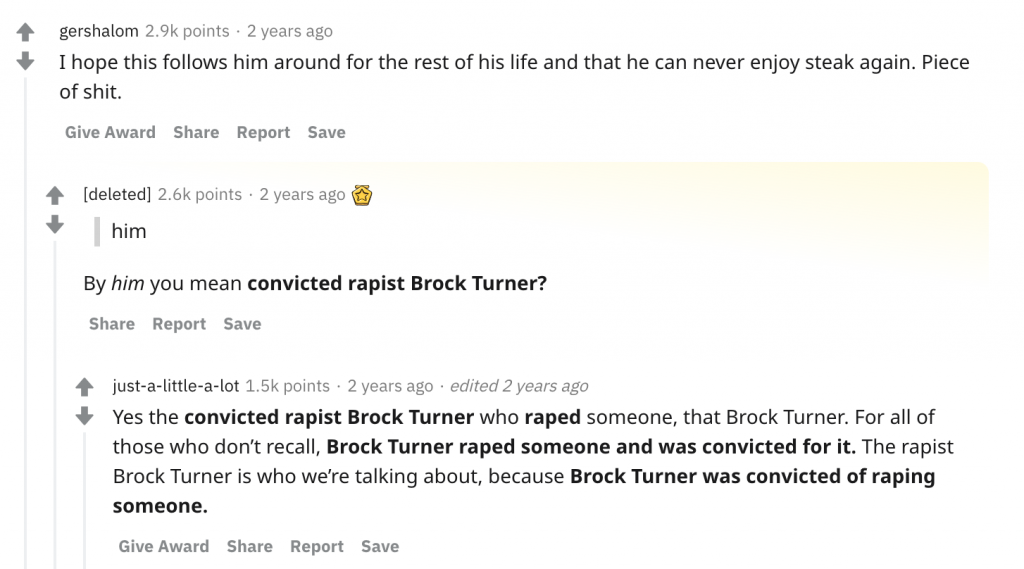This screenshot has height=569, width=1024.
Task: Downvote just-a-little-a-lot's comment
Action: tap(84, 416)
